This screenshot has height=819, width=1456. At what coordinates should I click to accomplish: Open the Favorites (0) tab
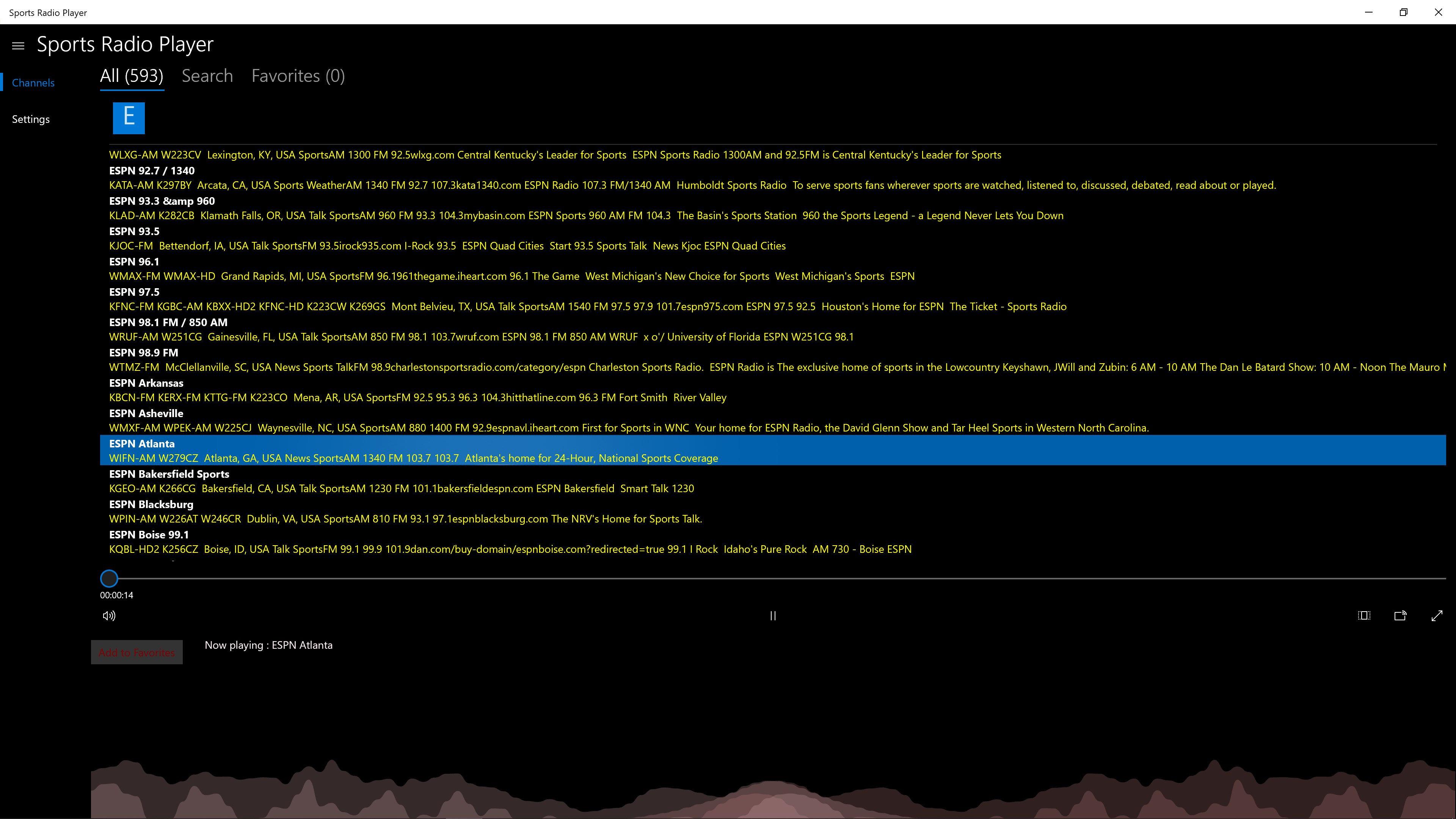click(x=298, y=76)
